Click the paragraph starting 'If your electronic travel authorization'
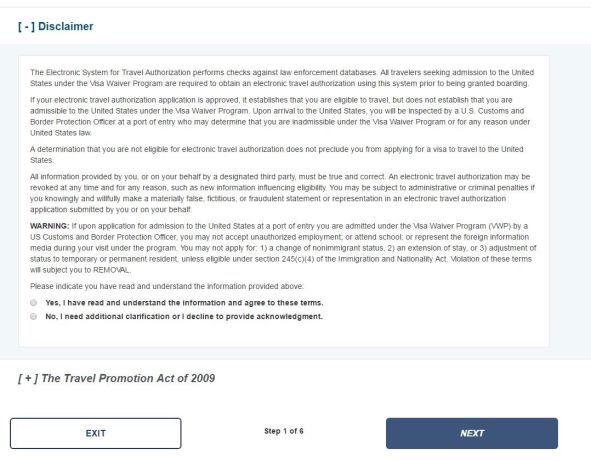The image size is (591, 460). tap(280, 116)
